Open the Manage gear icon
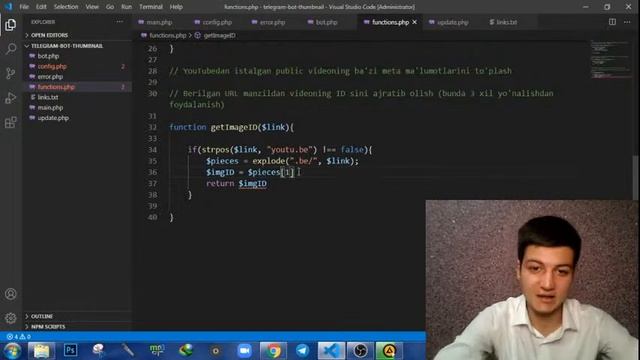 click(11, 318)
